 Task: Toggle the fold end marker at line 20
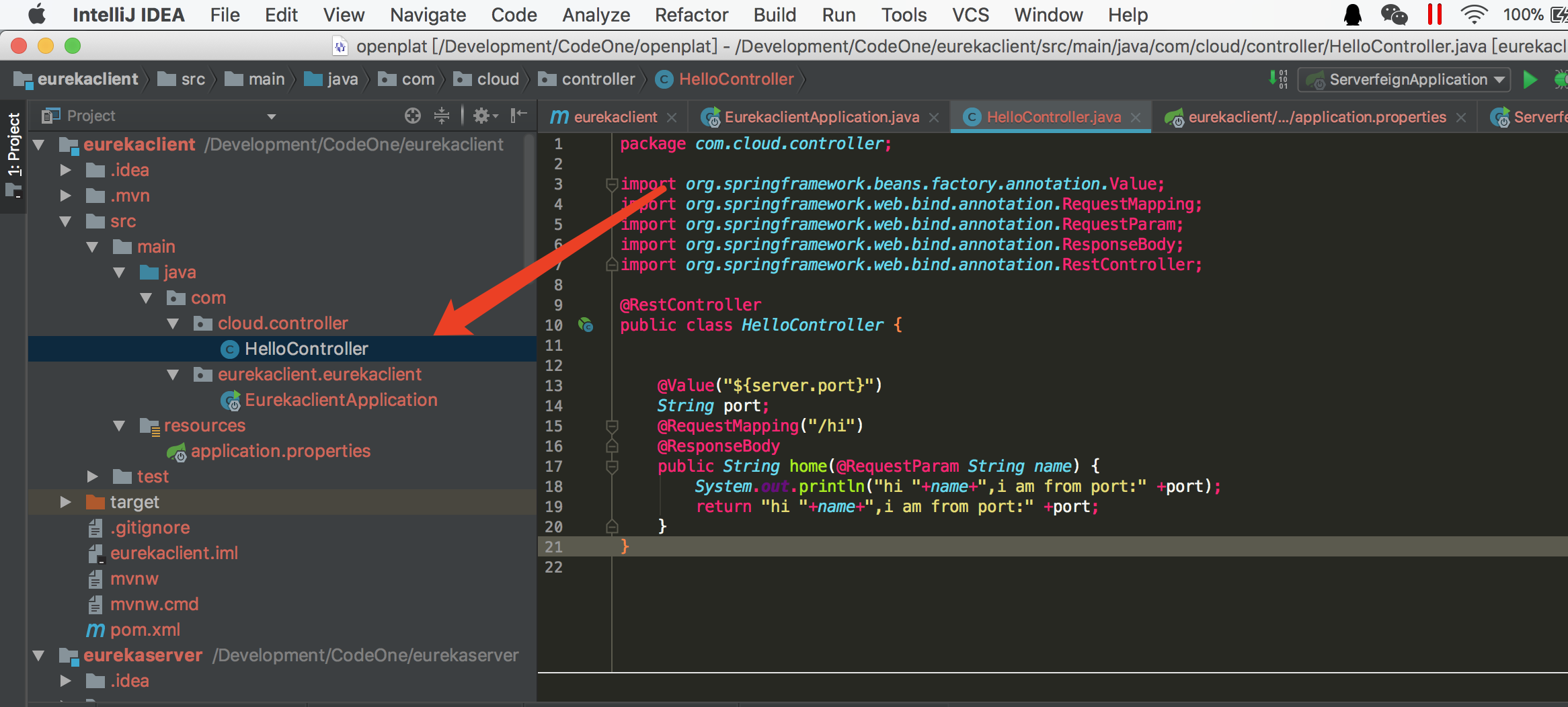(612, 526)
